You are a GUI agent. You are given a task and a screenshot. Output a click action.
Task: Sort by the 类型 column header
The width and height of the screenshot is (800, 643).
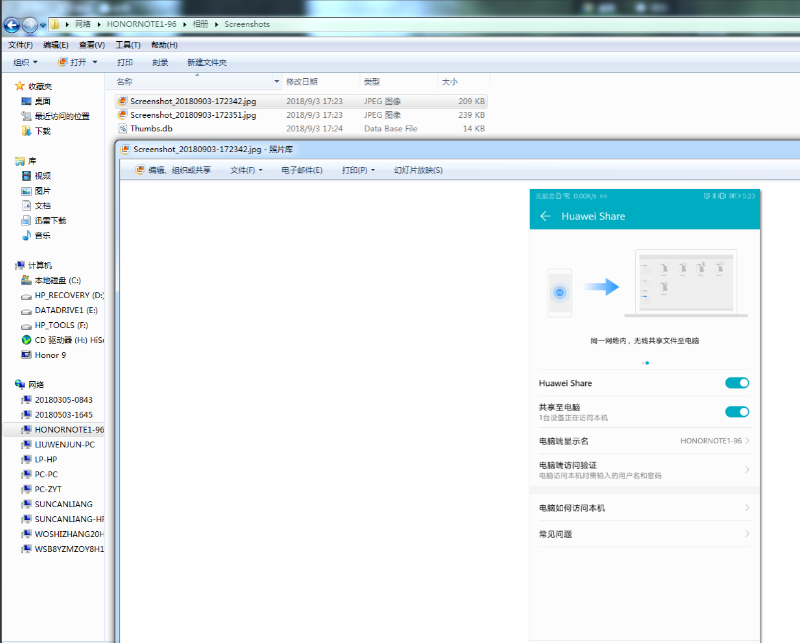pyautogui.click(x=371, y=82)
